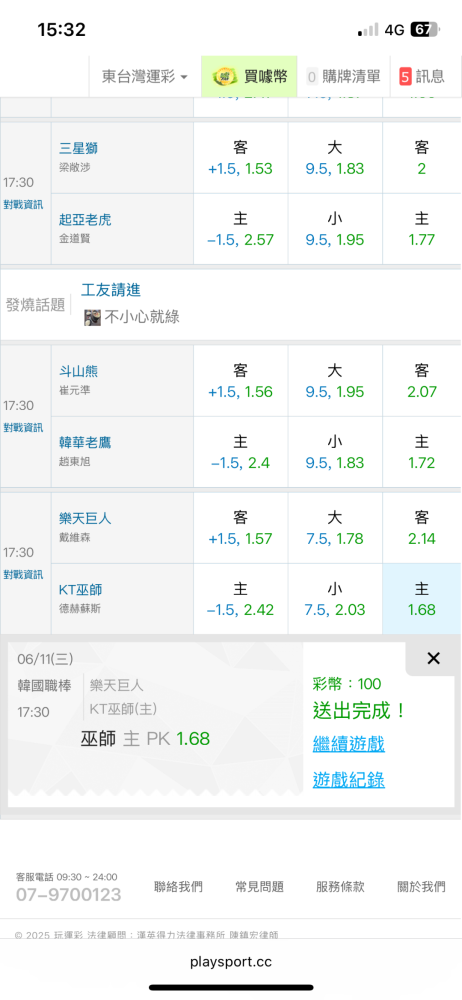Select 三星獅 客 +1.5, 1.53 odds
The height and width of the screenshot is (1000, 462).
coord(241,158)
